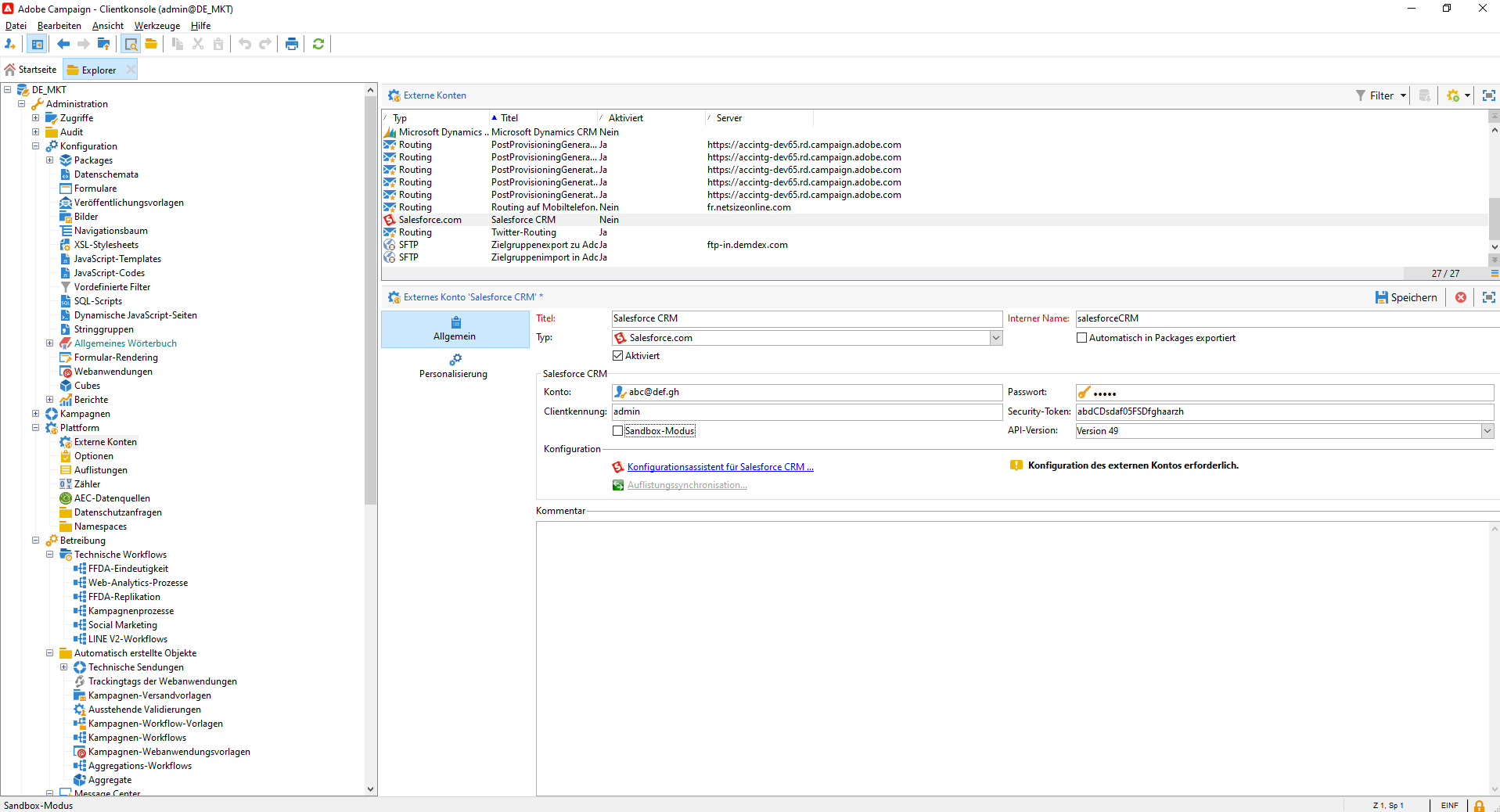Click the list scroll-to-bottom arrow

coord(1495,260)
